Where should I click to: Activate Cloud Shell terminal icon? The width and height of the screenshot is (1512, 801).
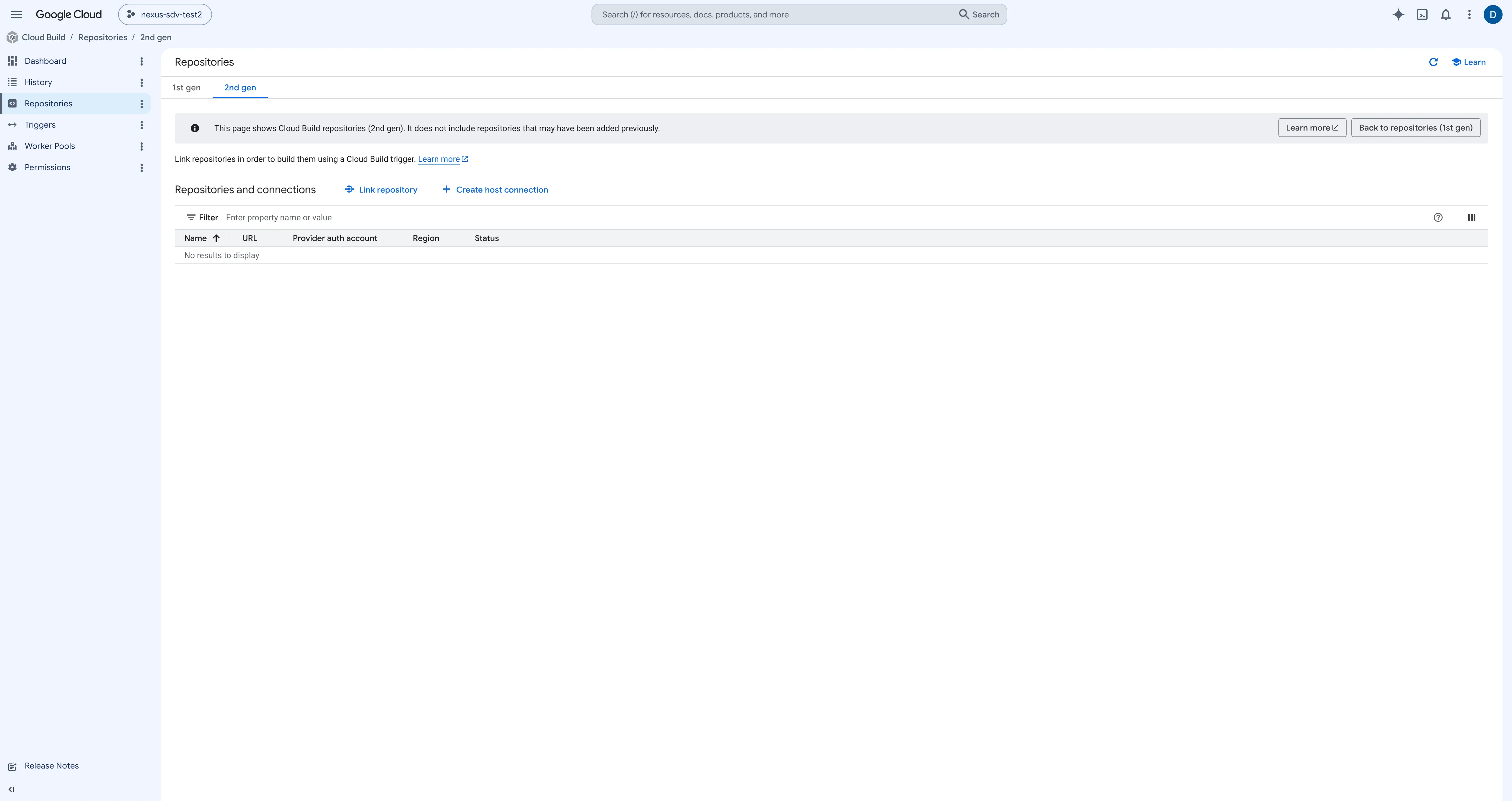click(1422, 15)
